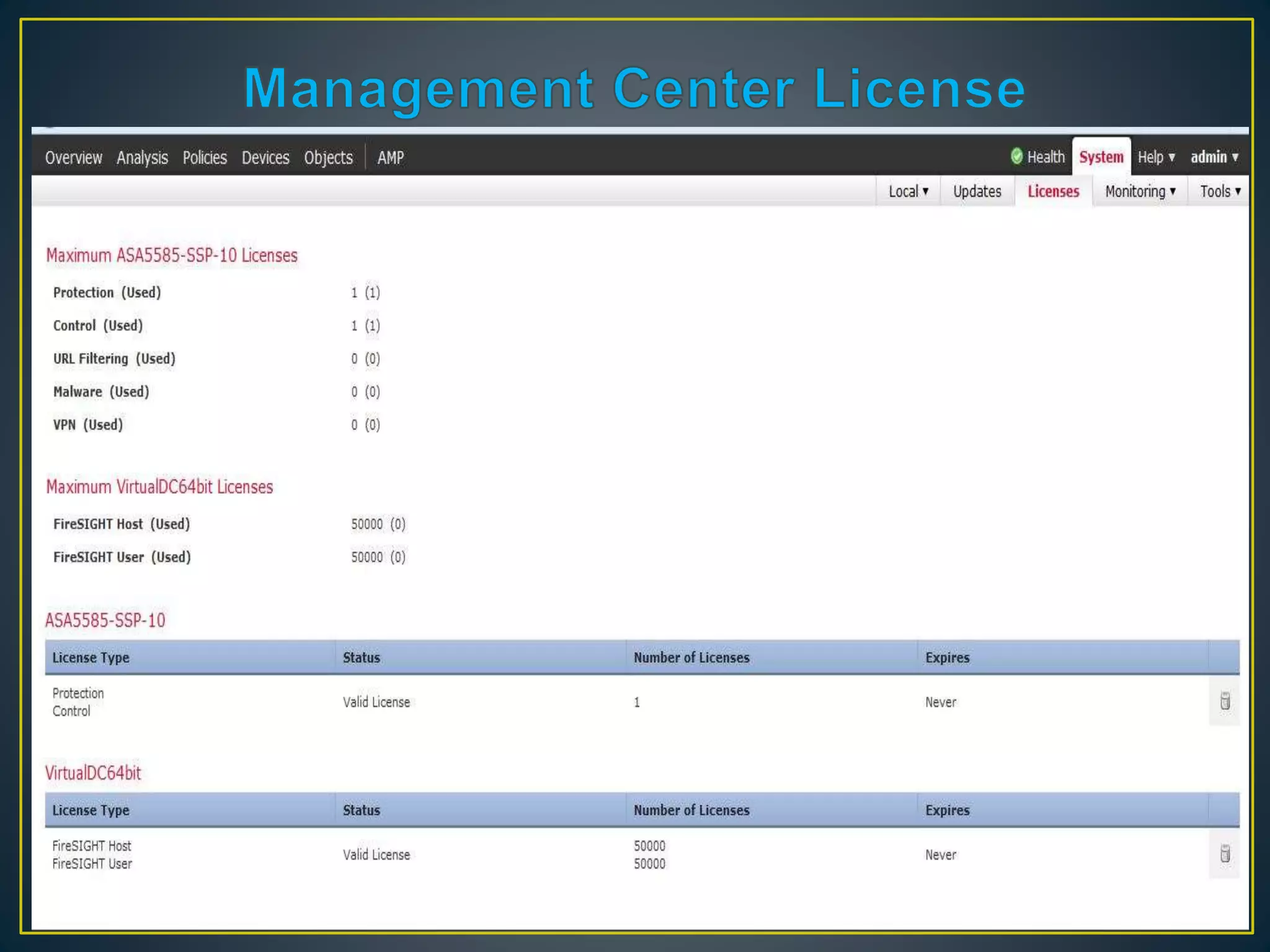Click Expires header in VirtualDC64bit table
This screenshot has height=952, width=1270.
[x=947, y=810]
